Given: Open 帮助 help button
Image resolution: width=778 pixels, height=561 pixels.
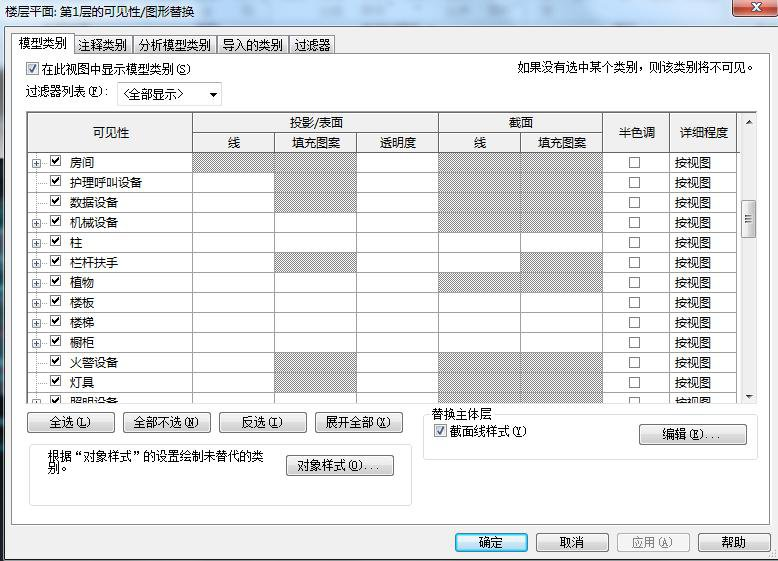Looking at the screenshot, I should coord(734,543).
